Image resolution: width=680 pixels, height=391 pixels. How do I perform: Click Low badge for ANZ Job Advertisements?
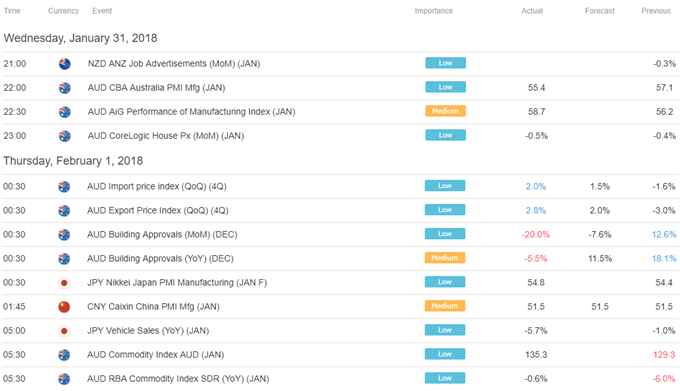pyautogui.click(x=445, y=63)
